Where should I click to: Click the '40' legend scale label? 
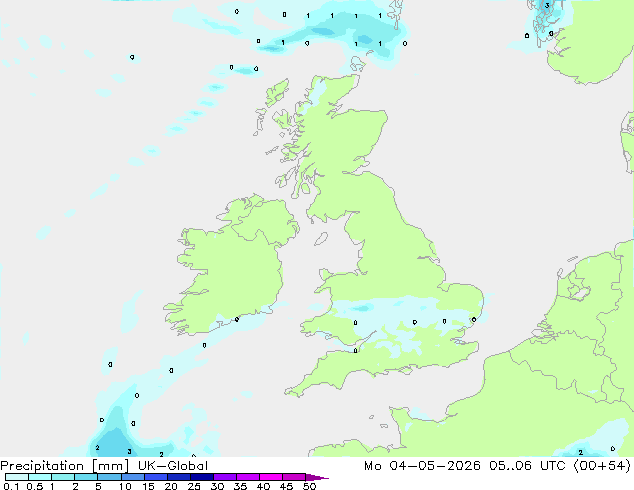(x=263, y=486)
